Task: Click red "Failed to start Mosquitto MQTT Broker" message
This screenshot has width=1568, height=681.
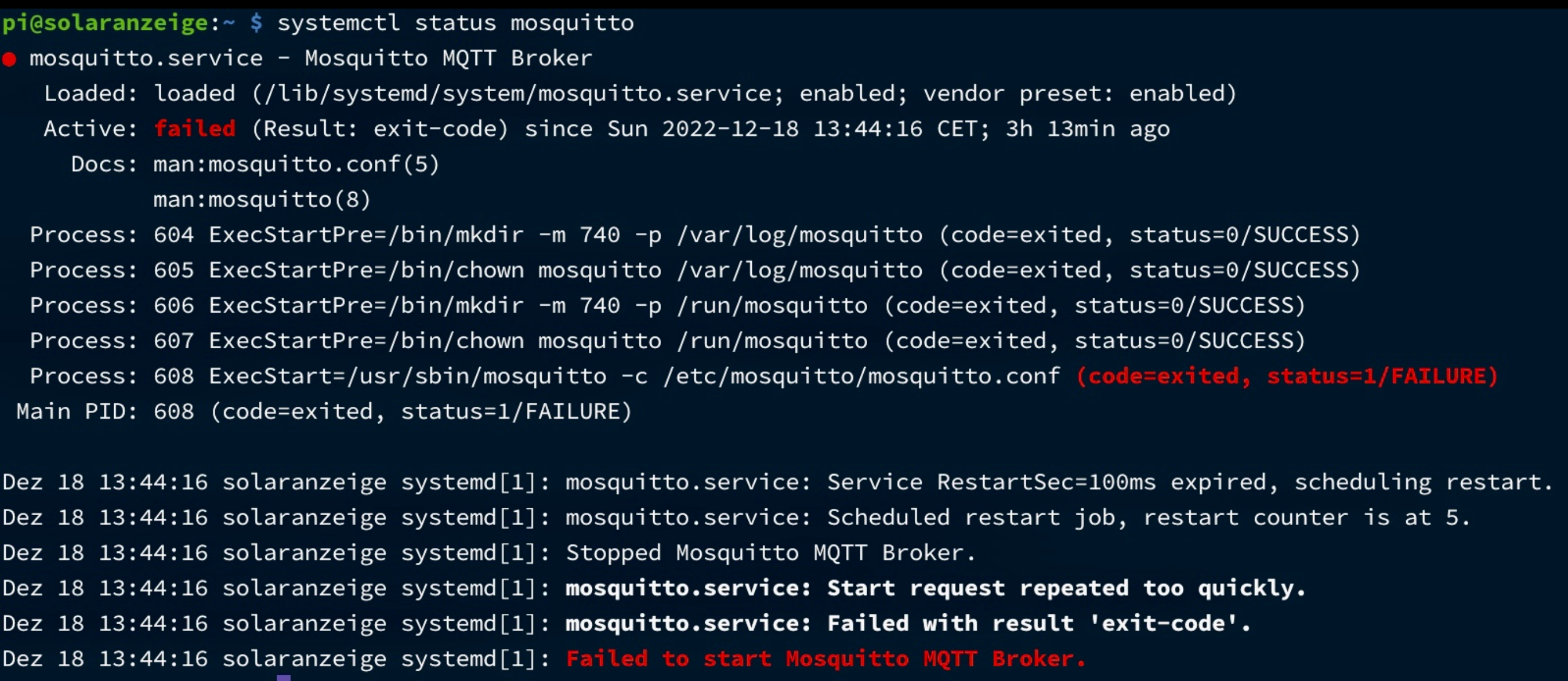Action: point(825,659)
